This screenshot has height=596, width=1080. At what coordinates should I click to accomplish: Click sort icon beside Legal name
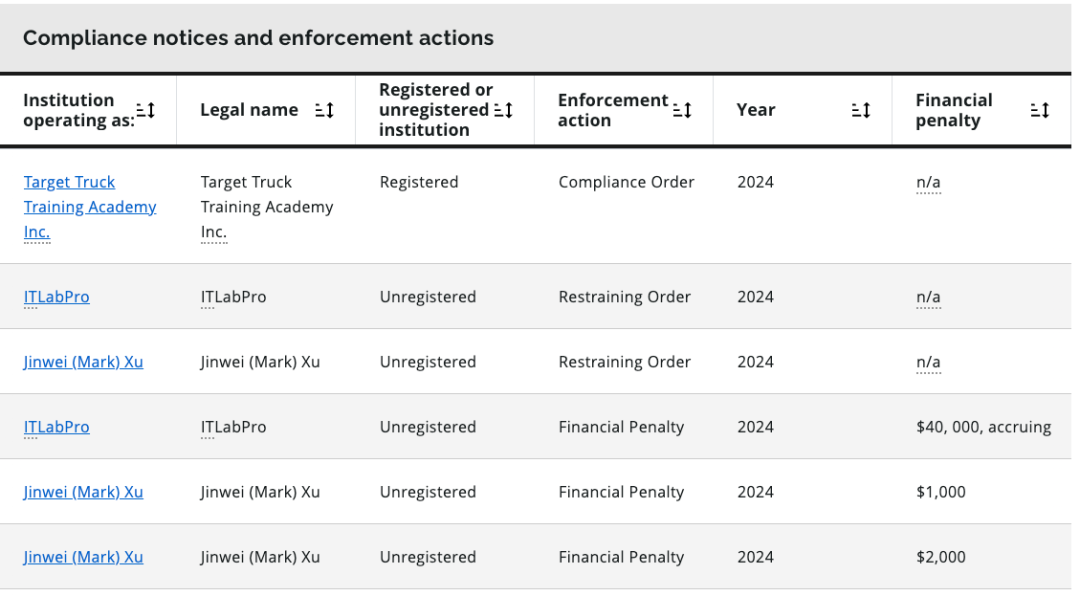pyautogui.click(x=324, y=110)
